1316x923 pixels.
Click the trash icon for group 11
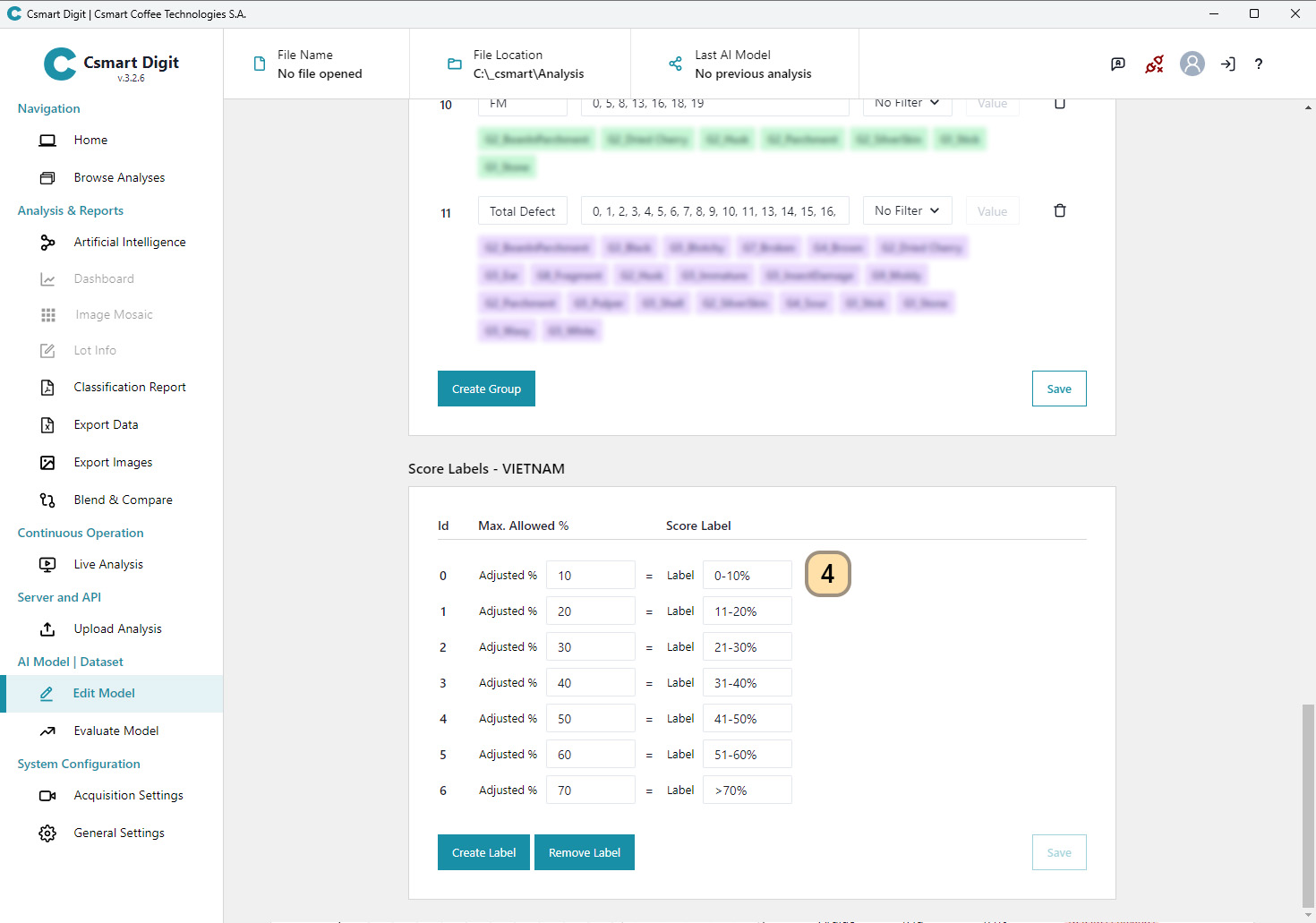1059,211
